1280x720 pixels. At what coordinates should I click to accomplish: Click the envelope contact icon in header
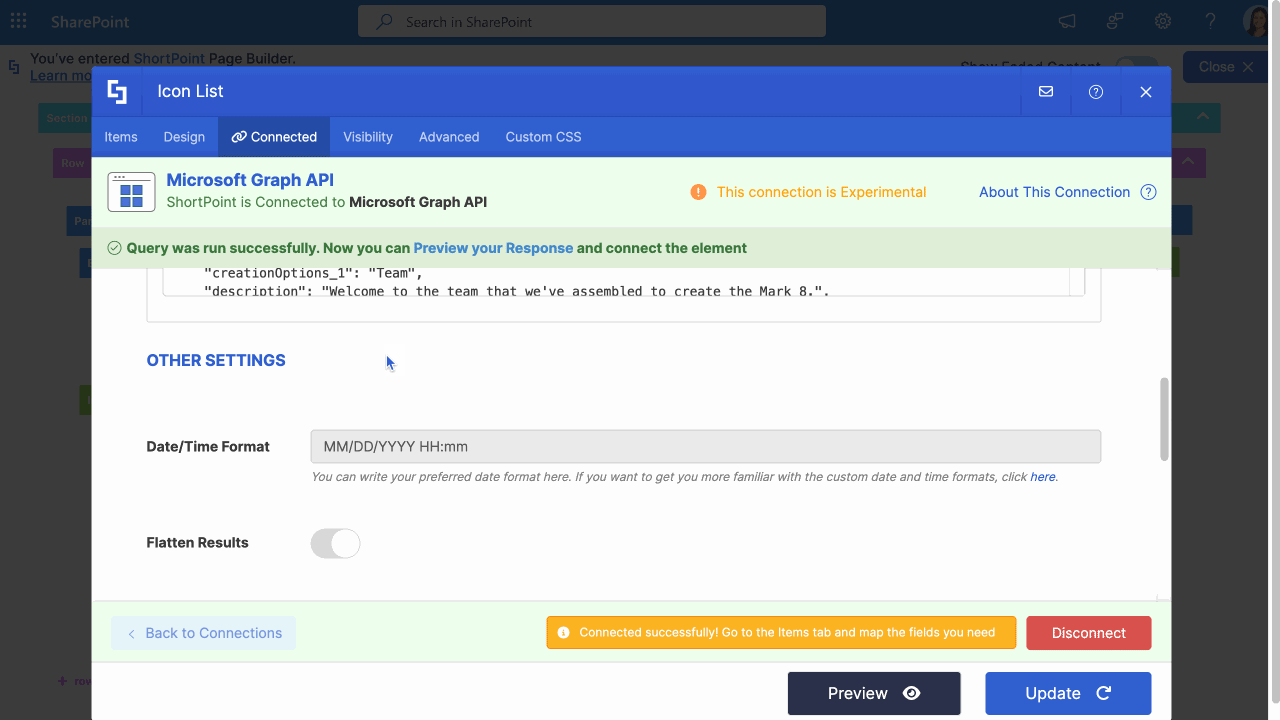tap(1046, 92)
